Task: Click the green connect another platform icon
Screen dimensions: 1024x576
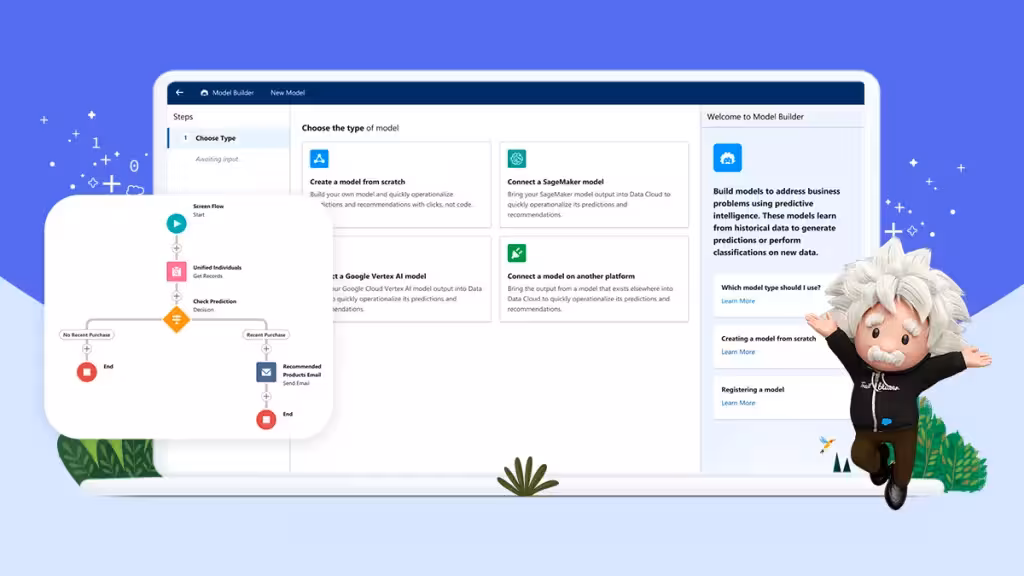Action: pyautogui.click(x=516, y=253)
